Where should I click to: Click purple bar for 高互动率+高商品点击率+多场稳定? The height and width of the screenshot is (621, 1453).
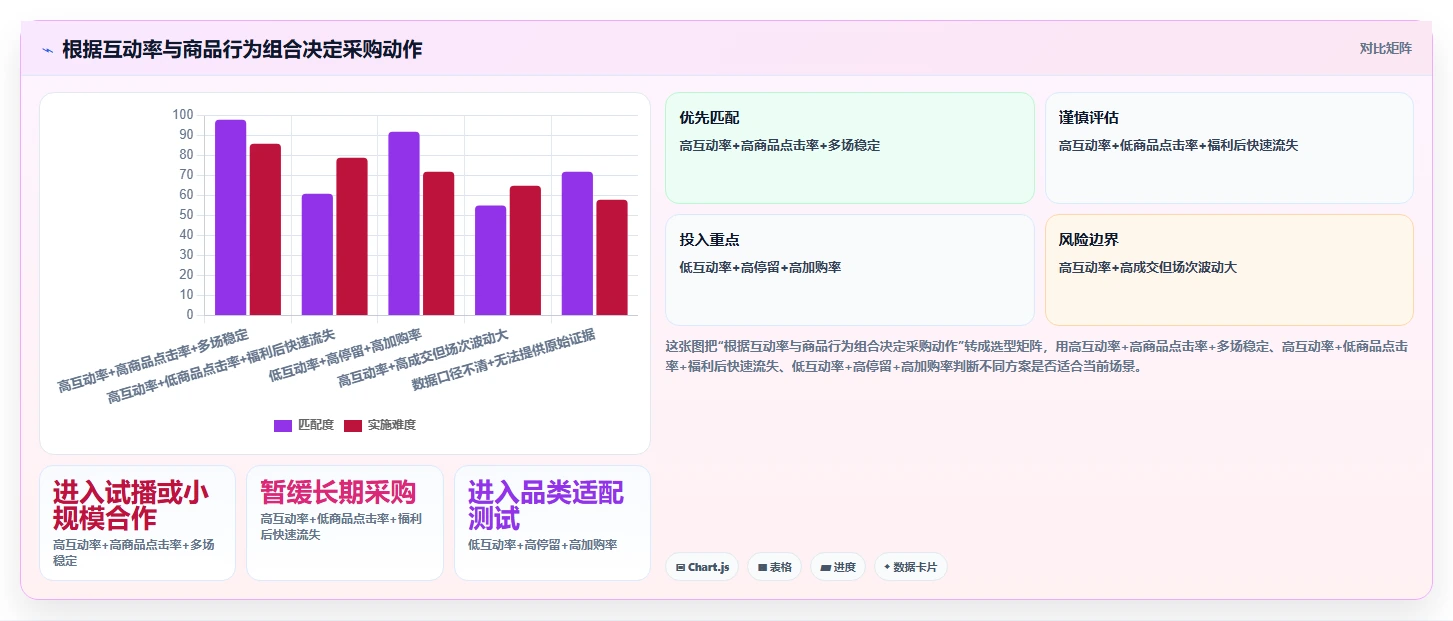click(231, 217)
